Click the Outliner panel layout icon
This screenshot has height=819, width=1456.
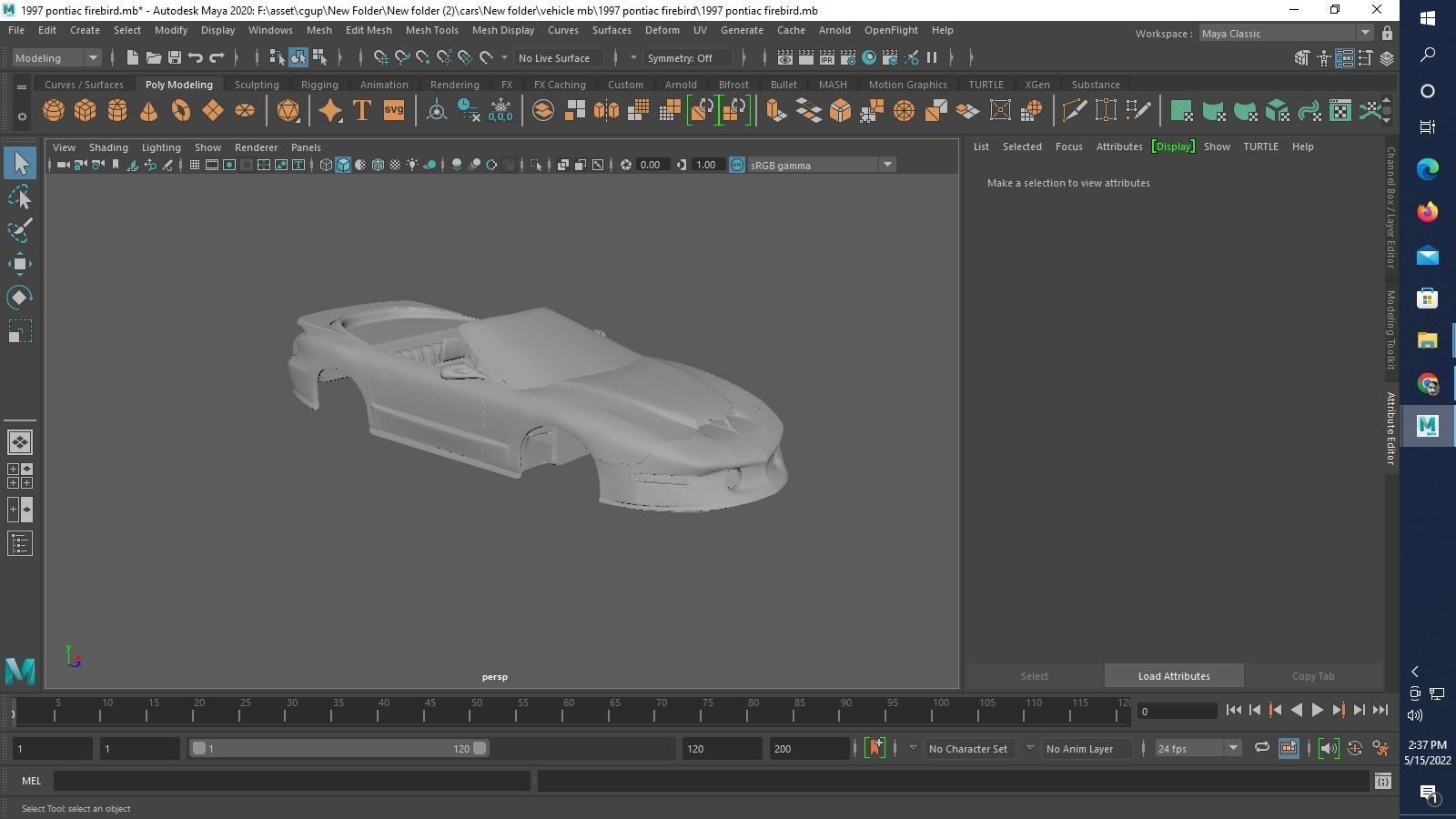[20, 543]
